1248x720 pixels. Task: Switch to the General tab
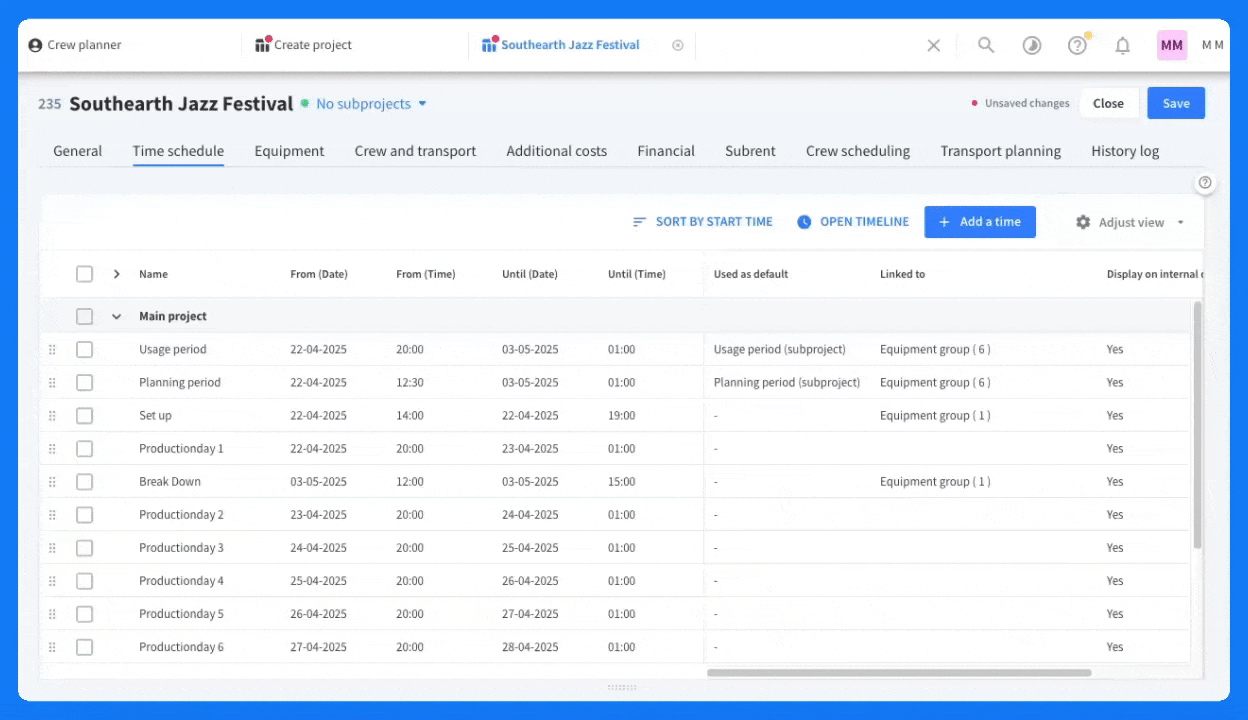[x=78, y=151]
